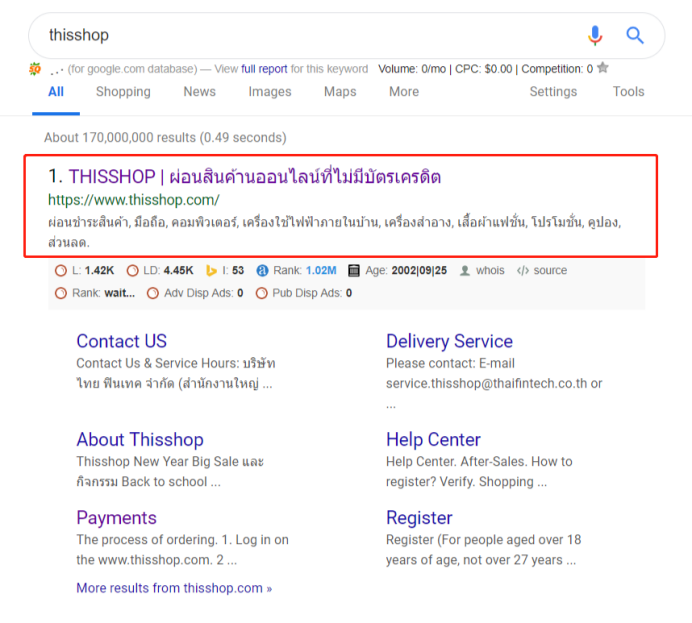Image resolution: width=692 pixels, height=623 pixels.
Task: Open the THISSHOP main result title link
Action: pyautogui.click(x=255, y=177)
